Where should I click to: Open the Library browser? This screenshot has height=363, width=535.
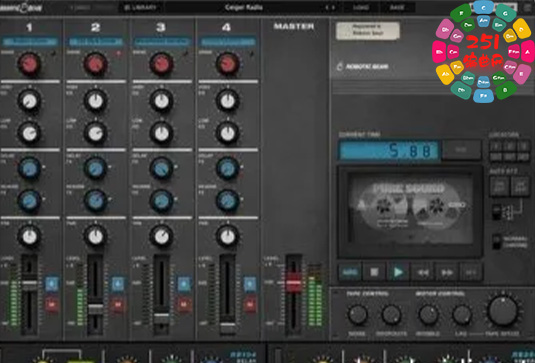141,7
